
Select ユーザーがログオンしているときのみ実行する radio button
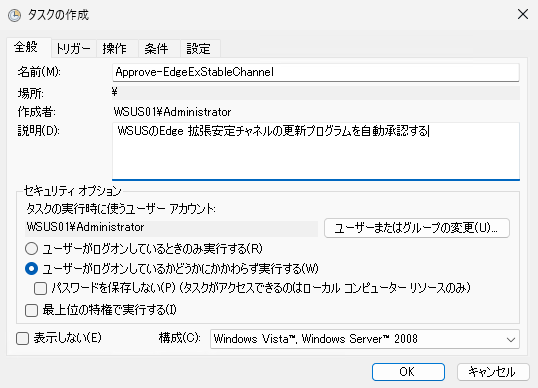(32, 248)
